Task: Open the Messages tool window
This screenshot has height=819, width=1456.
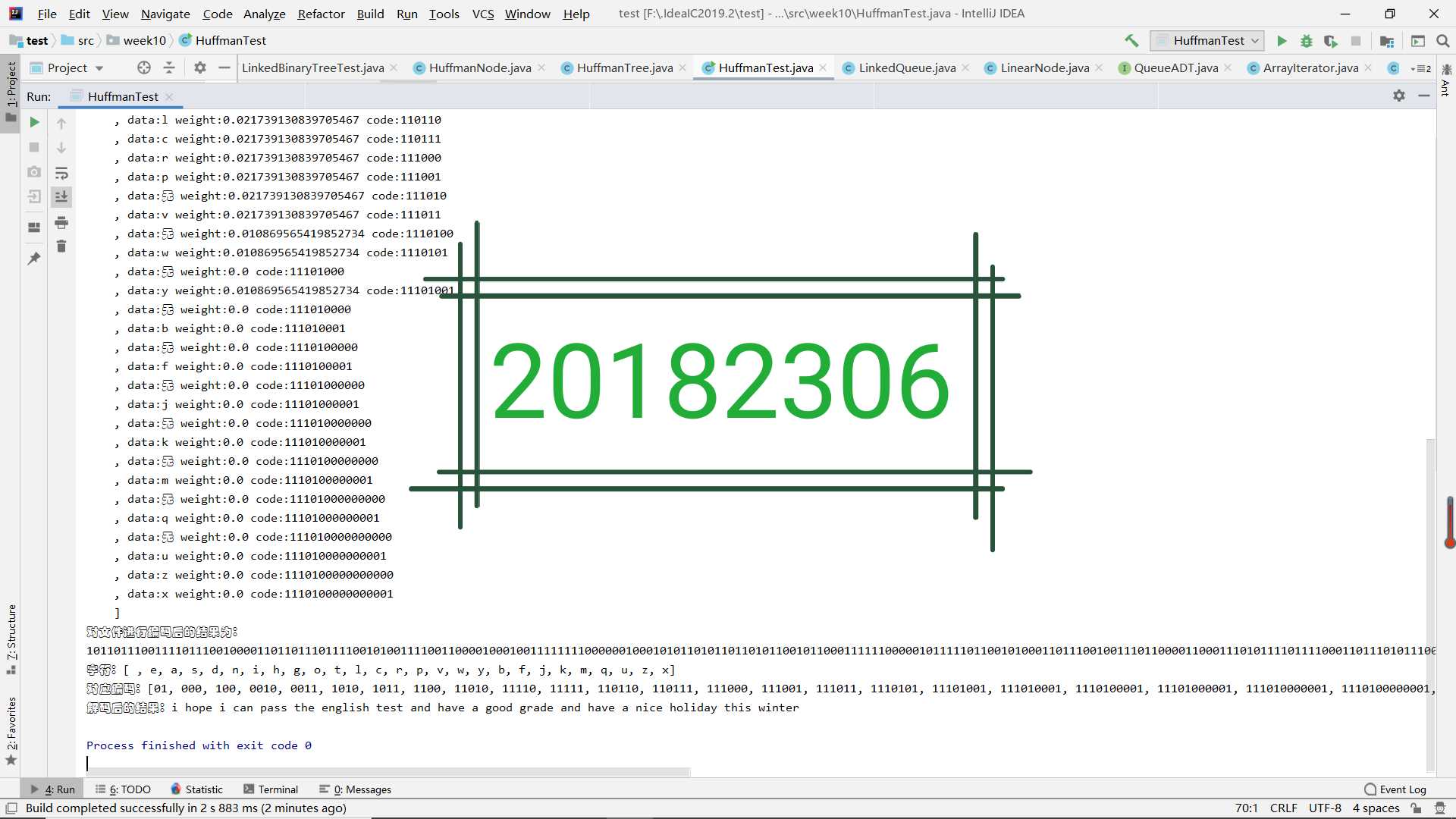Action: click(356, 789)
